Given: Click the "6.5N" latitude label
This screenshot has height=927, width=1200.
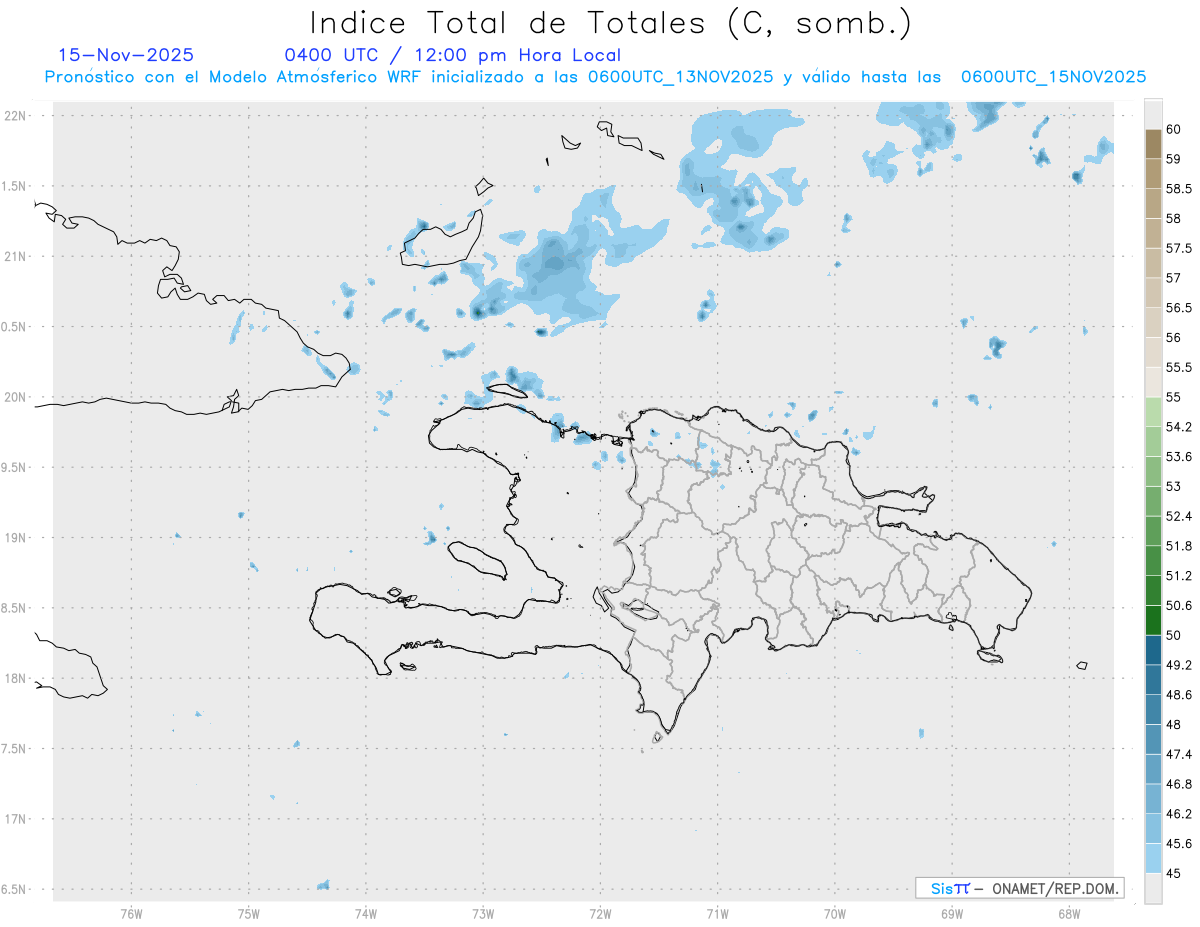Looking at the screenshot, I should (15, 889).
